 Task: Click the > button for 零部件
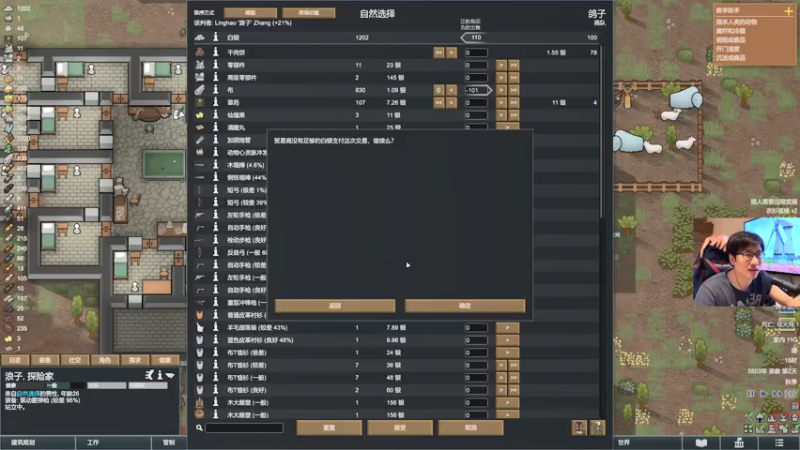[x=501, y=65]
